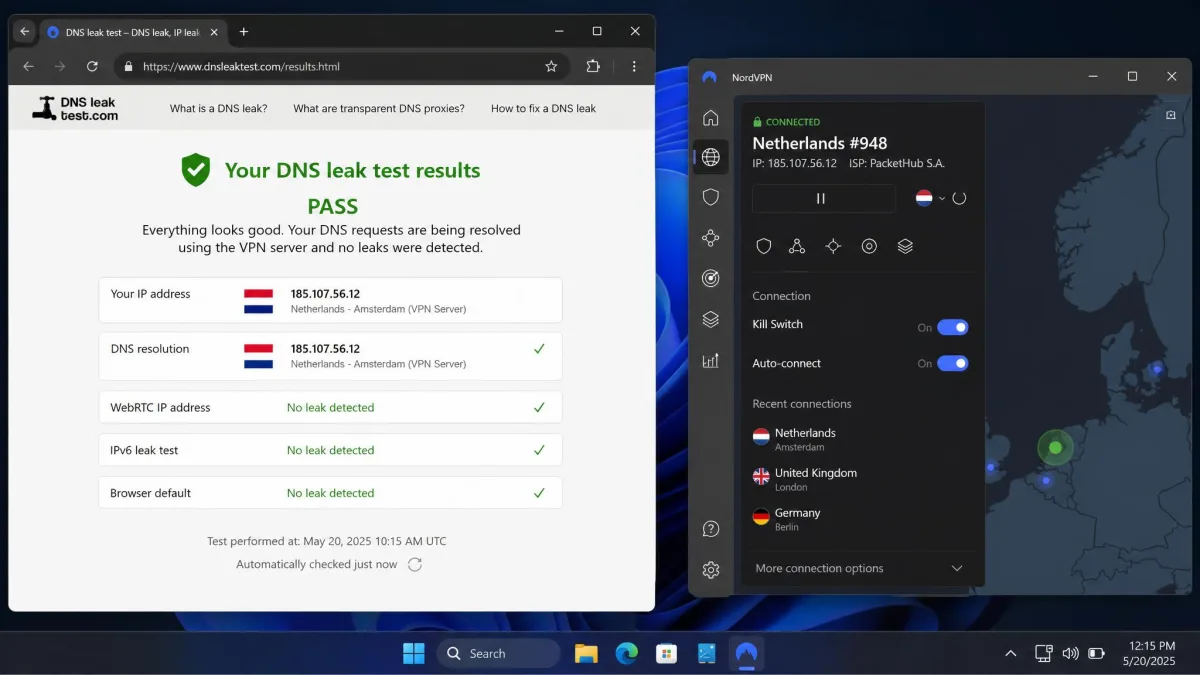1200x675 pixels.
Task: Click the battery icon in the system tray
Action: [x=1096, y=654]
